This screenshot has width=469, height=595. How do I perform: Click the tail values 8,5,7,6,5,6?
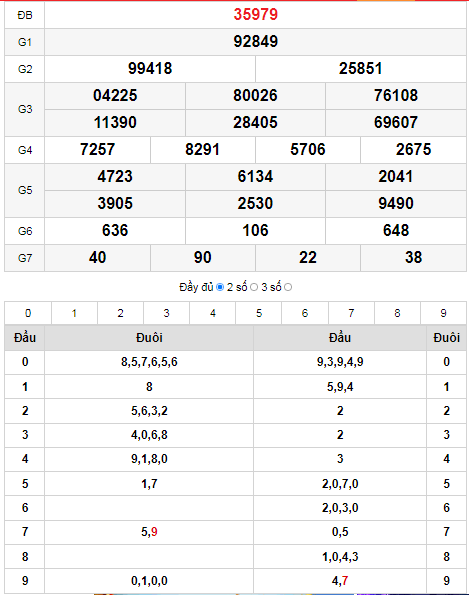[x=149, y=362]
